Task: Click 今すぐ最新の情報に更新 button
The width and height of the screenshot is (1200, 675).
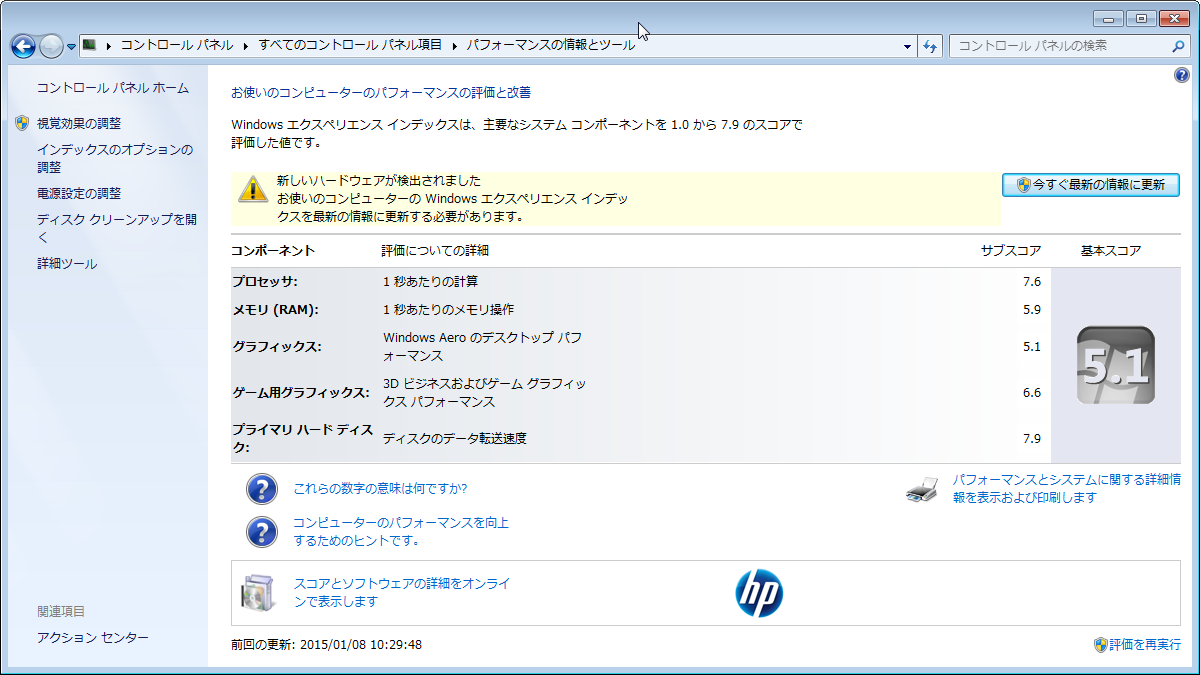Action: 1091,185
